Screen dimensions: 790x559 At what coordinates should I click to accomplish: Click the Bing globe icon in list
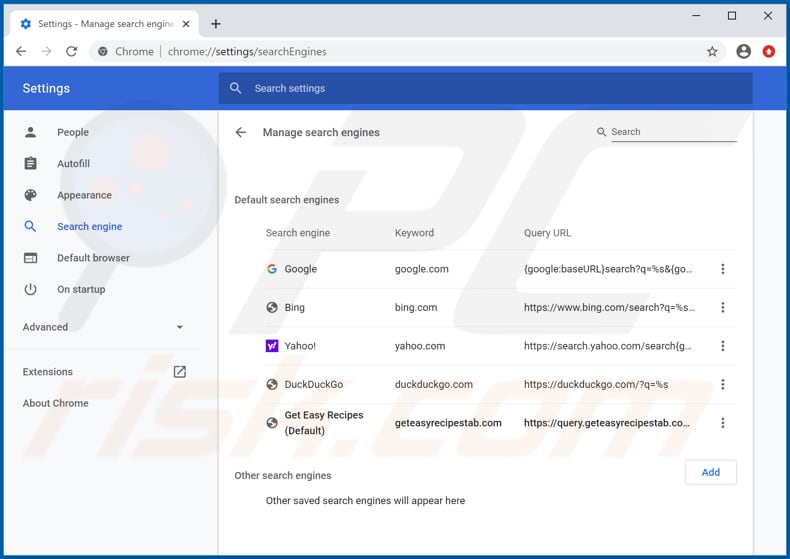tap(272, 308)
